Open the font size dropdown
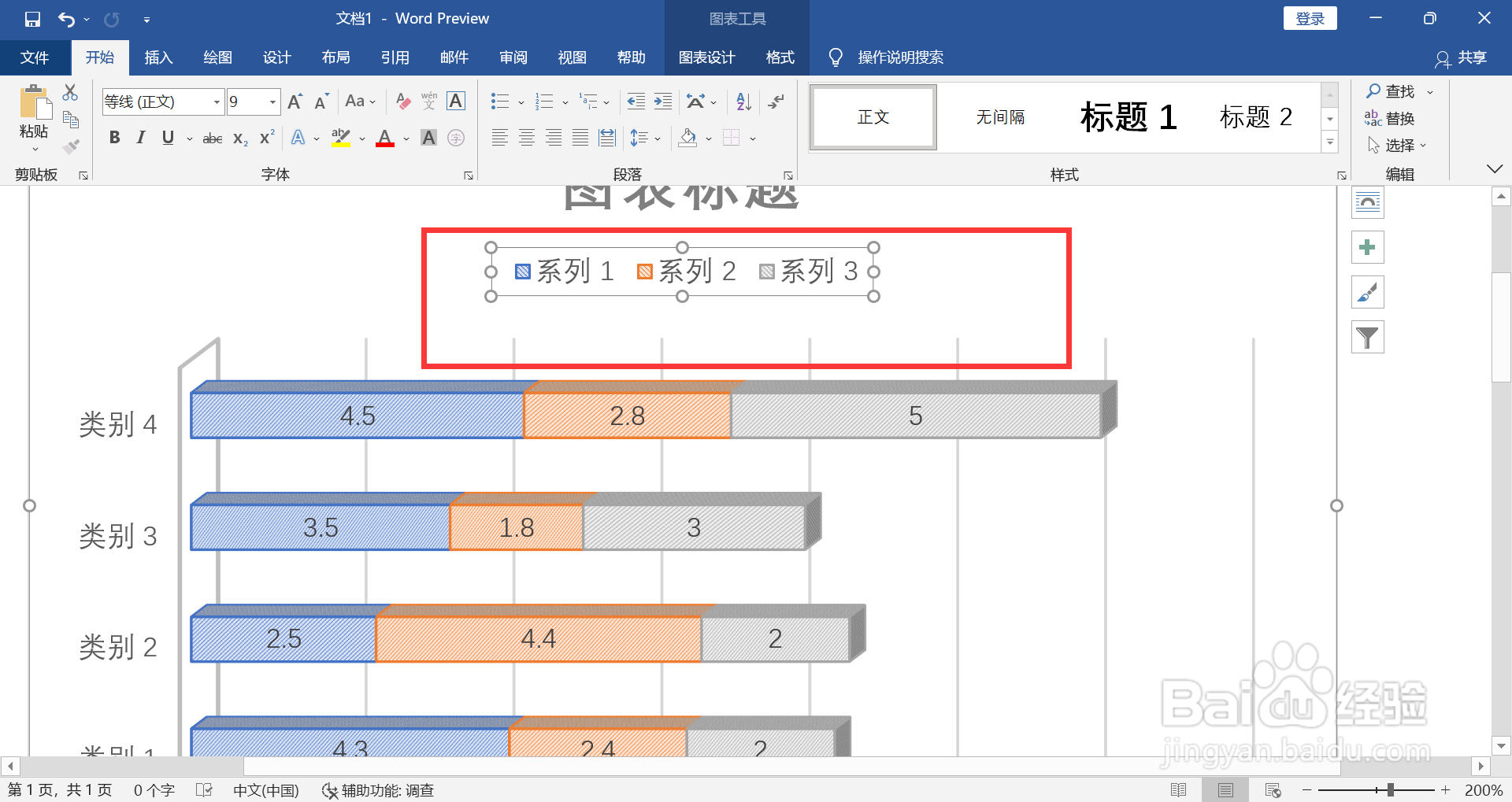This screenshot has width=1512, height=802. 273,102
